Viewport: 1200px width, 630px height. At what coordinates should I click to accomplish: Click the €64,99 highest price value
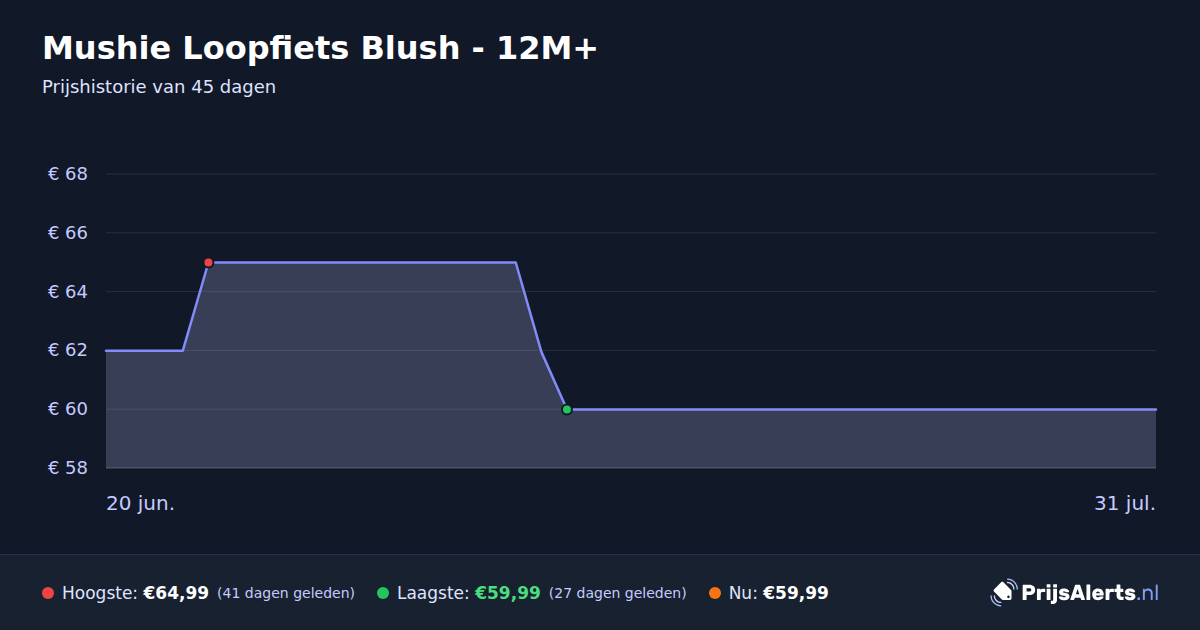coord(176,593)
